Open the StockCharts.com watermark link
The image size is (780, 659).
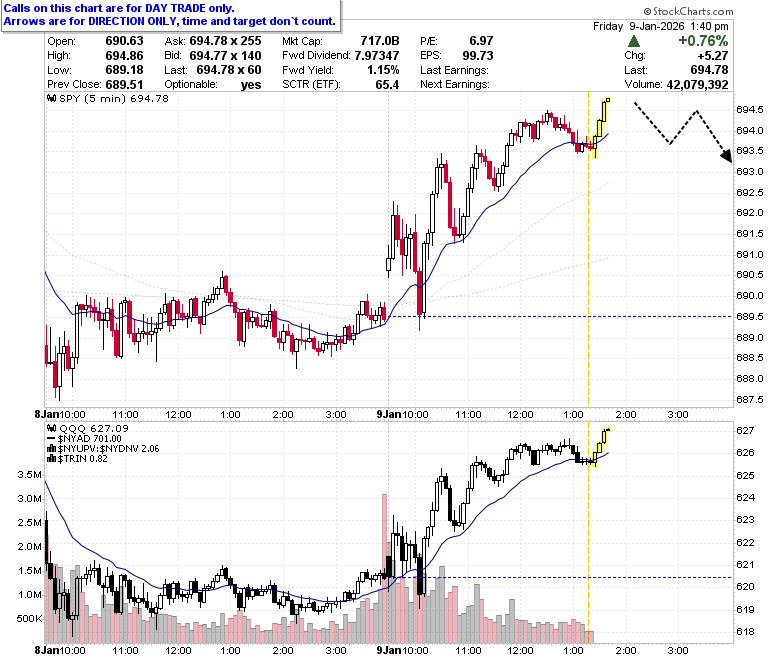pyautogui.click(x=688, y=11)
